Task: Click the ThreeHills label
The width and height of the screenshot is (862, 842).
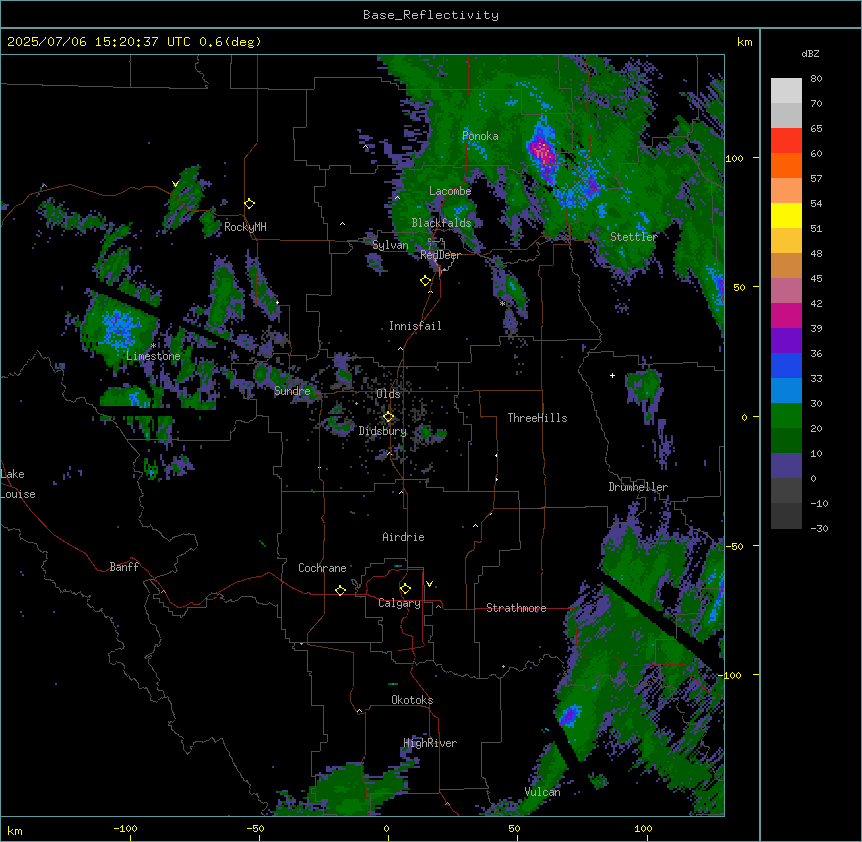Action: (x=537, y=418)
